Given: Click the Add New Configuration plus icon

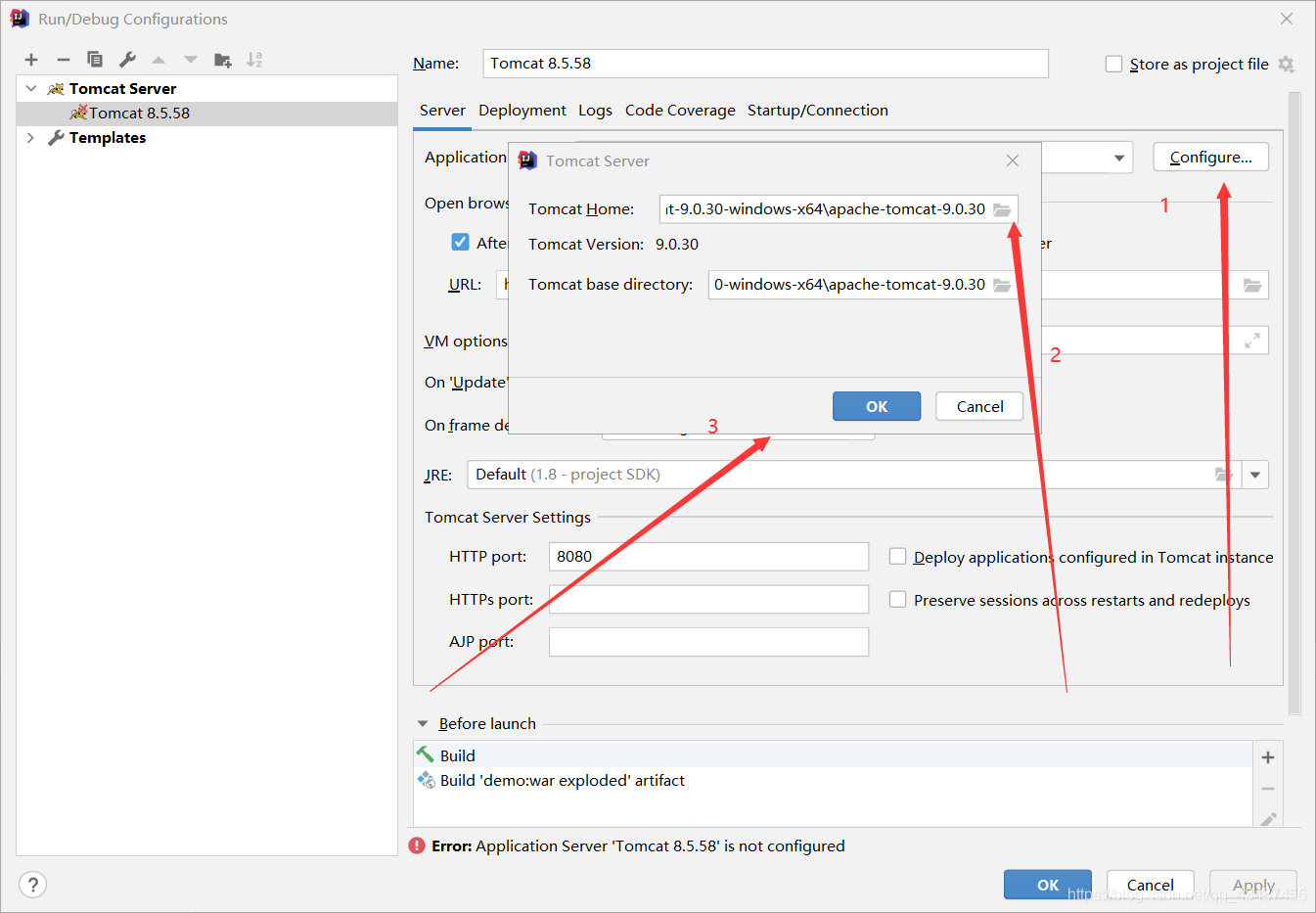Looking at the screenshot, I should [31, 60].
